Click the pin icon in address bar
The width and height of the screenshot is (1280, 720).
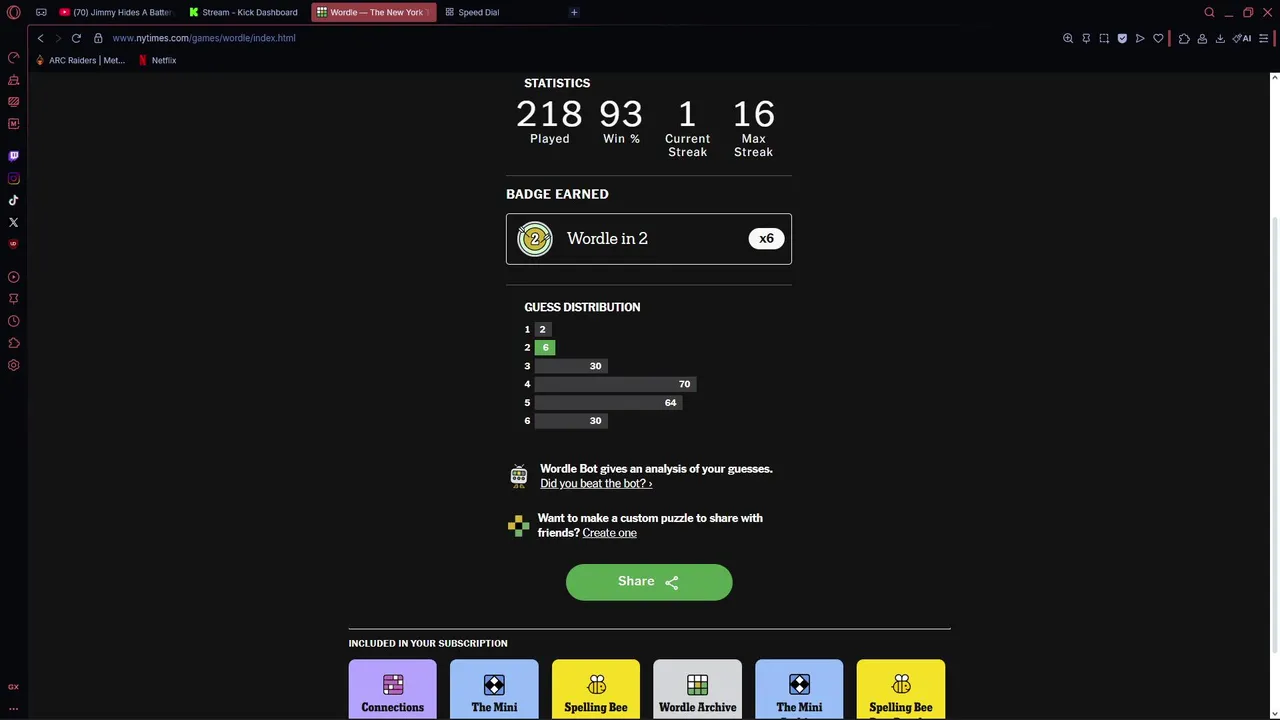point(1086,38)
